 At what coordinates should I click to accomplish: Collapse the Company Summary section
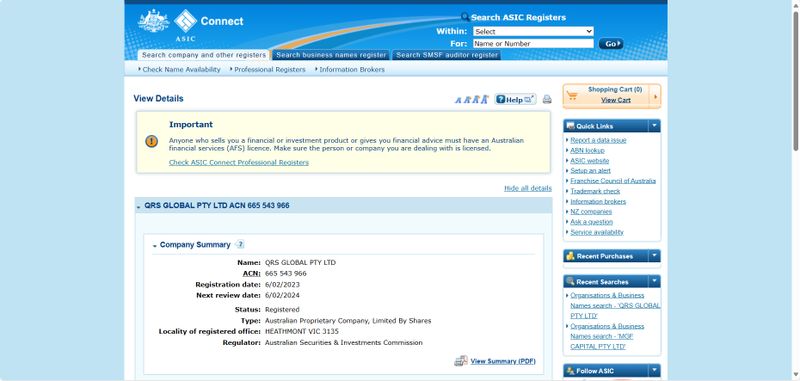(155, 246)
